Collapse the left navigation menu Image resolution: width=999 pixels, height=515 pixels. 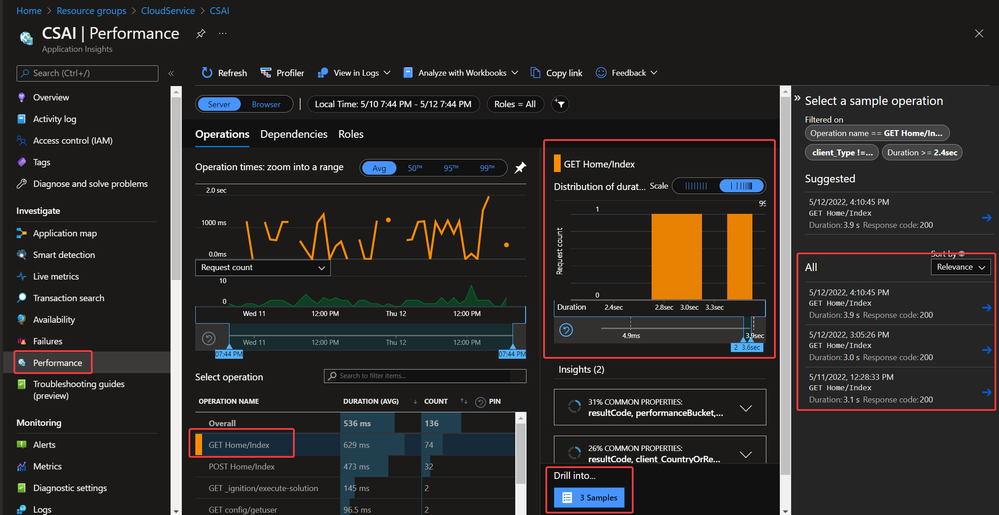171,73
